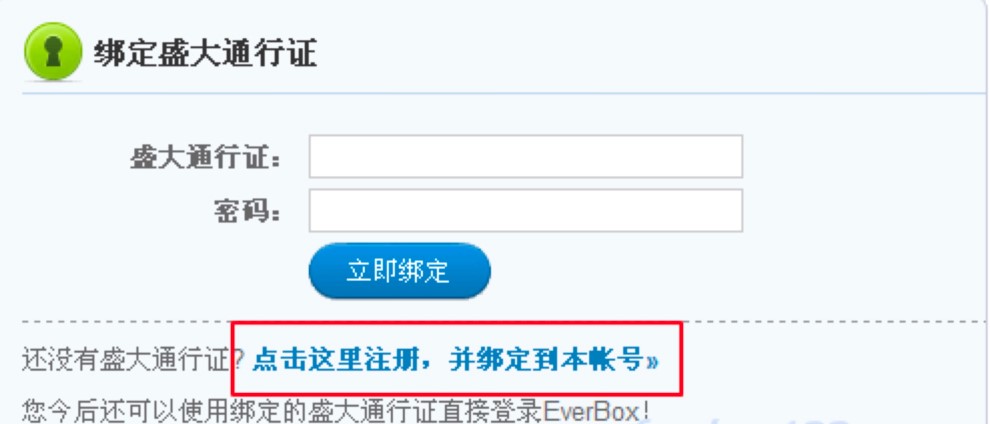Focus the 密码 password input field
The width and height of the screenshot is (990, 424).
click(525, 211)
